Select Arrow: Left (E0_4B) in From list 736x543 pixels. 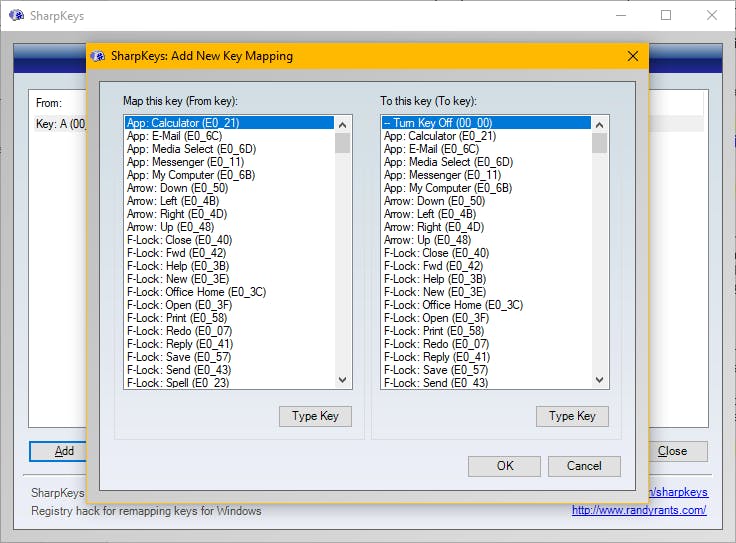pos(230,201)
